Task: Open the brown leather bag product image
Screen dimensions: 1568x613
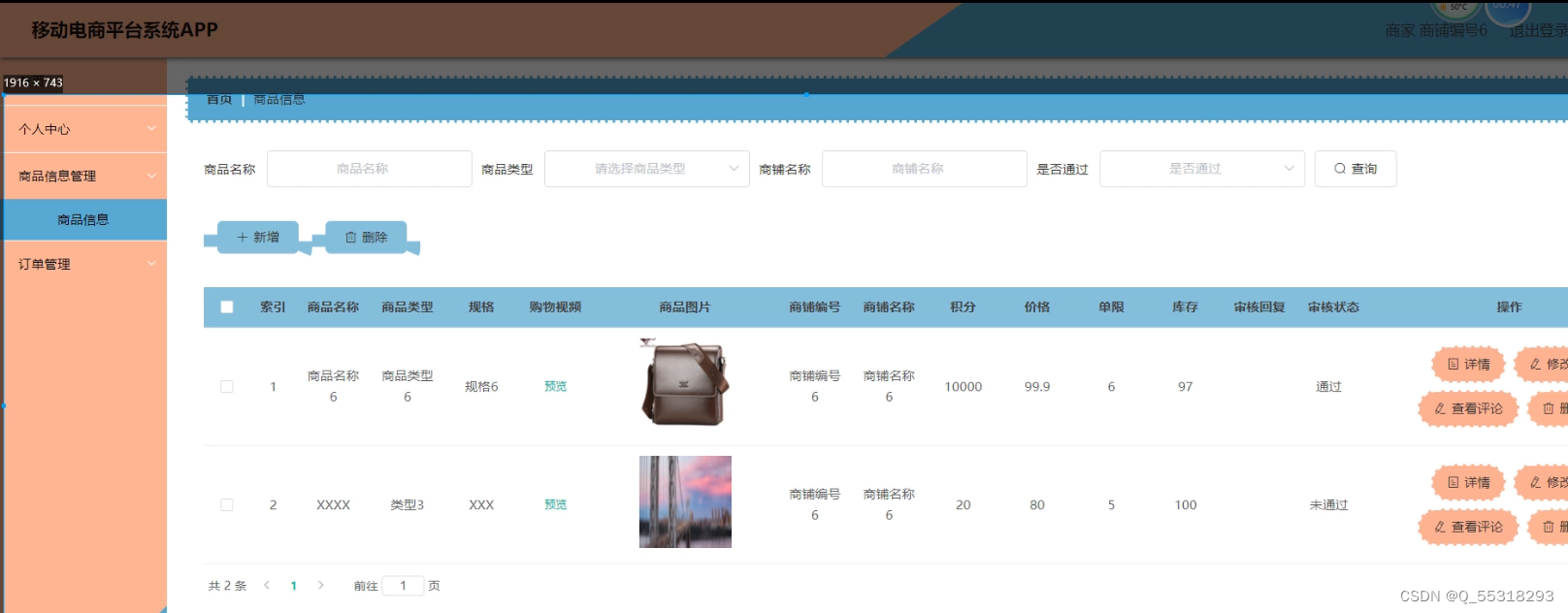Action: coord(685,383)
